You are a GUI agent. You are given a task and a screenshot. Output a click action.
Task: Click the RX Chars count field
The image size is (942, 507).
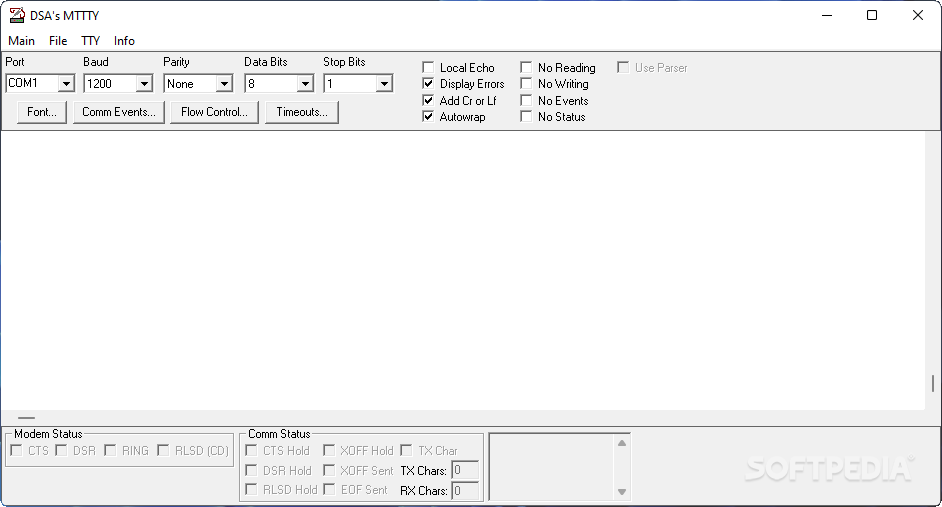(465, 491)
